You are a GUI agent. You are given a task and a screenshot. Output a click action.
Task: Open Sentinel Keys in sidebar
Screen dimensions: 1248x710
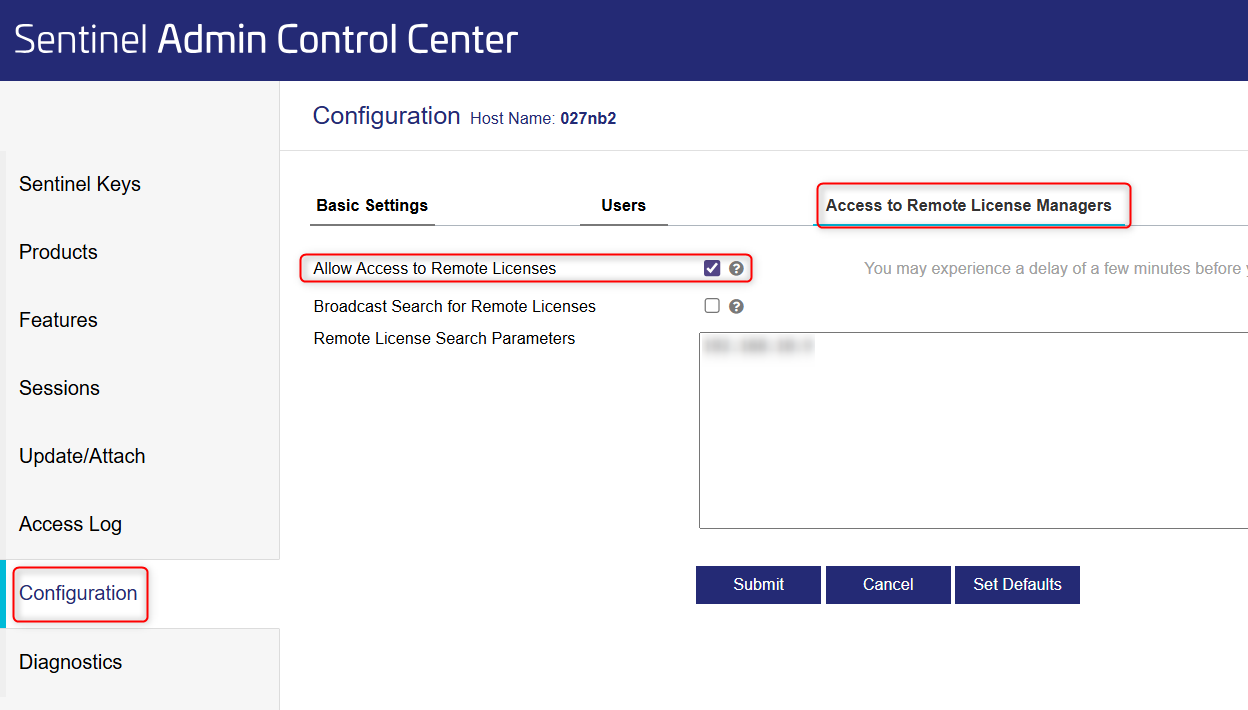pyautogui.click(x=80, y=184)
